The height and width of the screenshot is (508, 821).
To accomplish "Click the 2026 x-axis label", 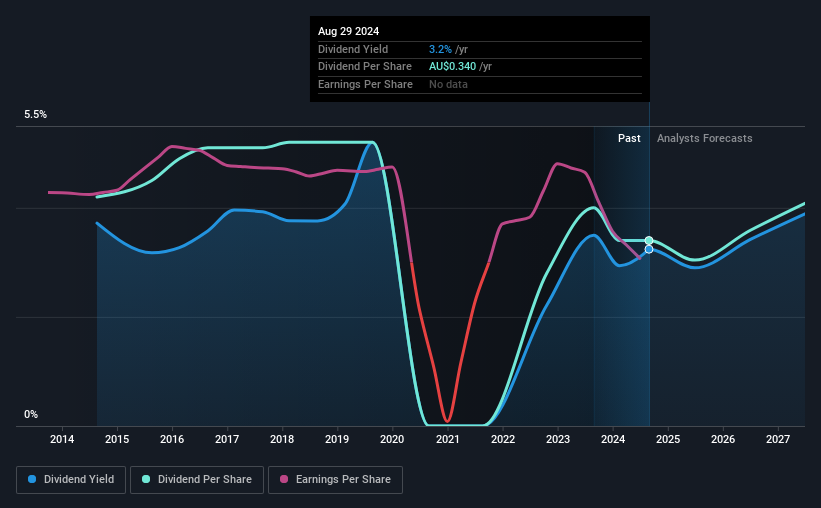I will (x=723, y=439).
